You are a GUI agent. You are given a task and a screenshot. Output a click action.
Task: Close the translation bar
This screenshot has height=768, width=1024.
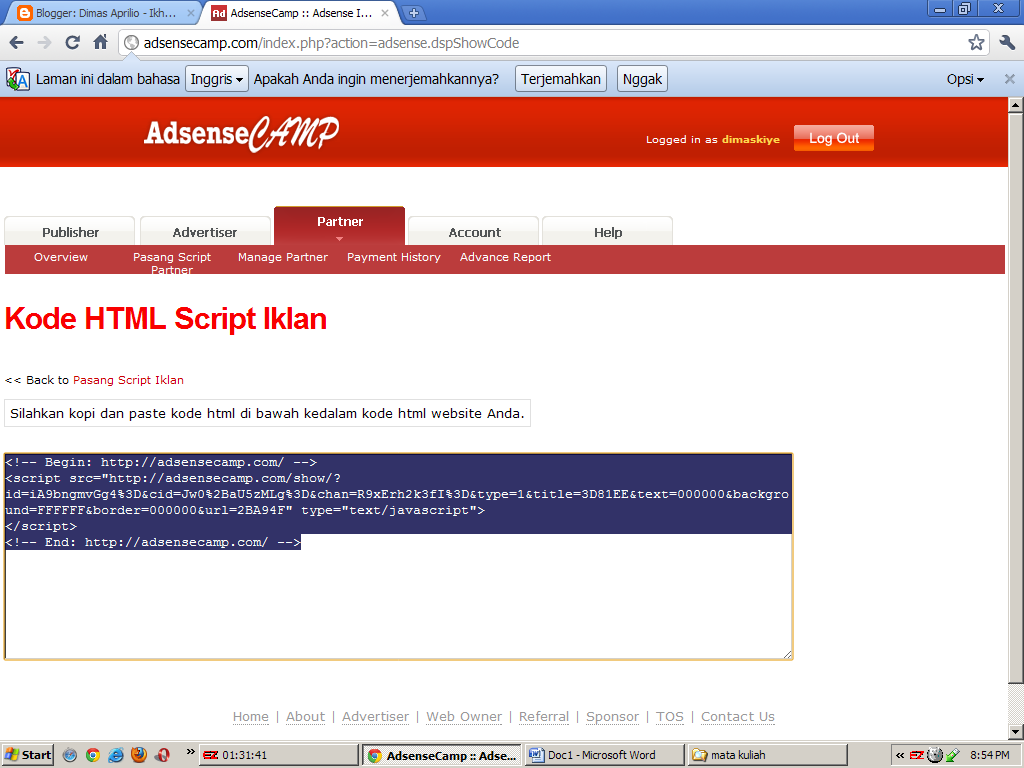tap(1009, 79)
